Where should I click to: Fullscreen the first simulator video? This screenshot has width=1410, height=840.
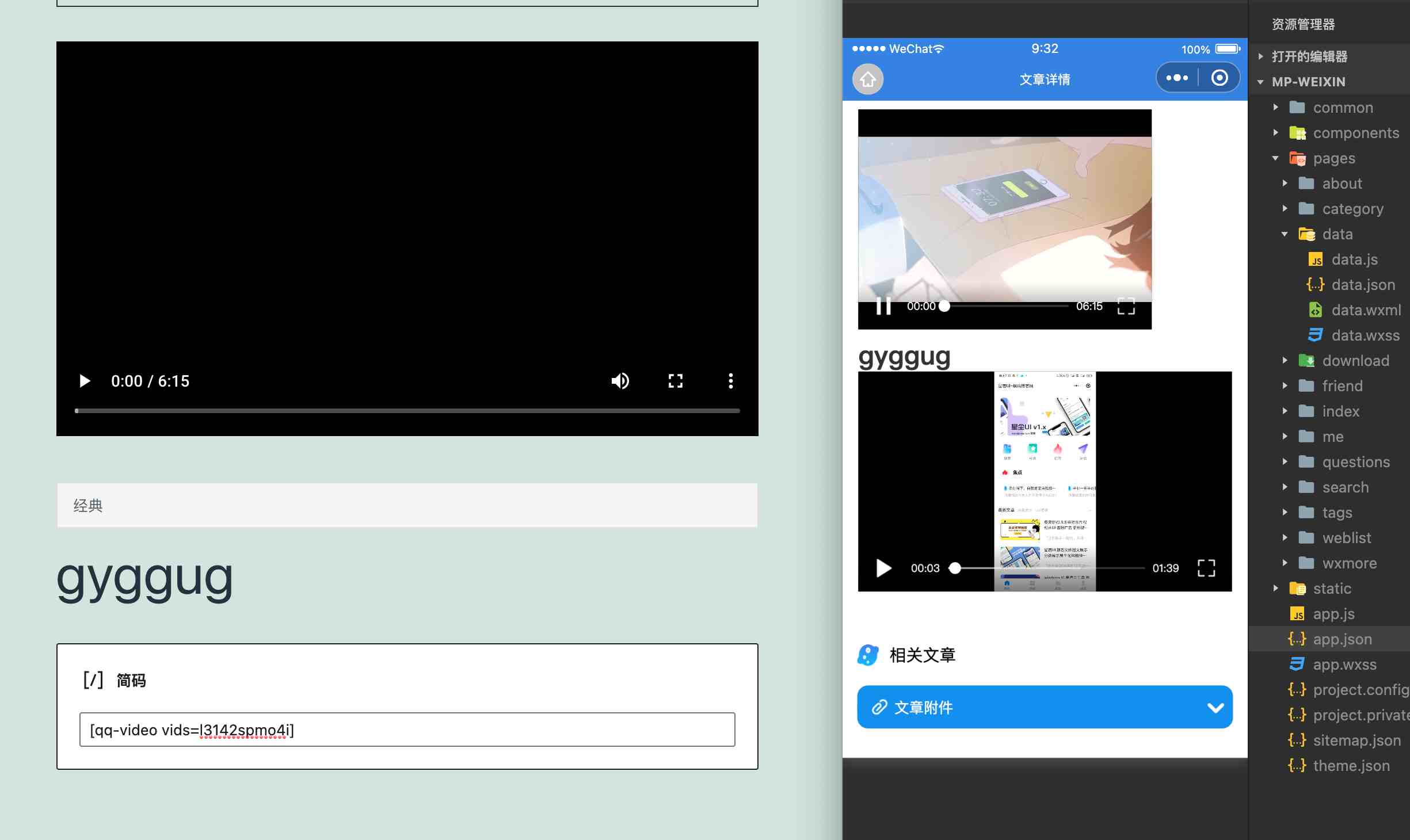(x=1126, y=306)
